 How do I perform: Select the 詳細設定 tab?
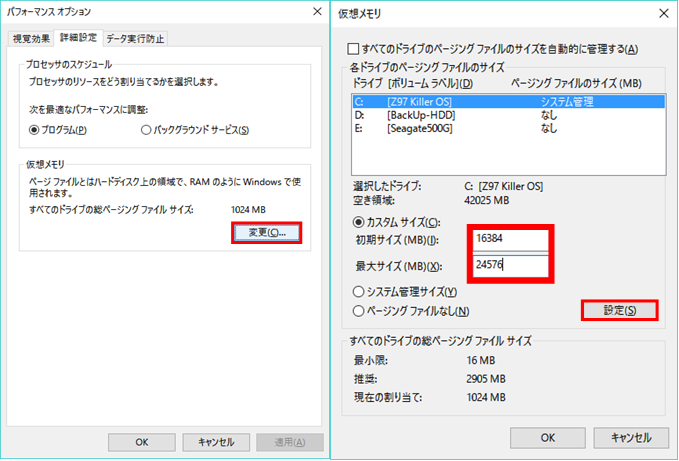pyautogui.click(x=78, y=38)
